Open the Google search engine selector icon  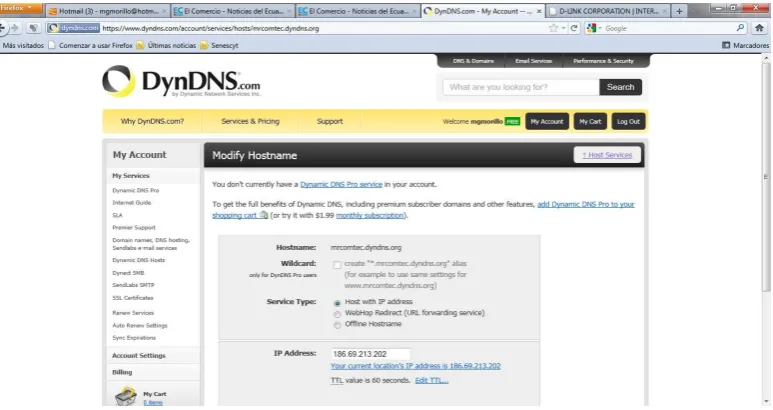(592, 28)
